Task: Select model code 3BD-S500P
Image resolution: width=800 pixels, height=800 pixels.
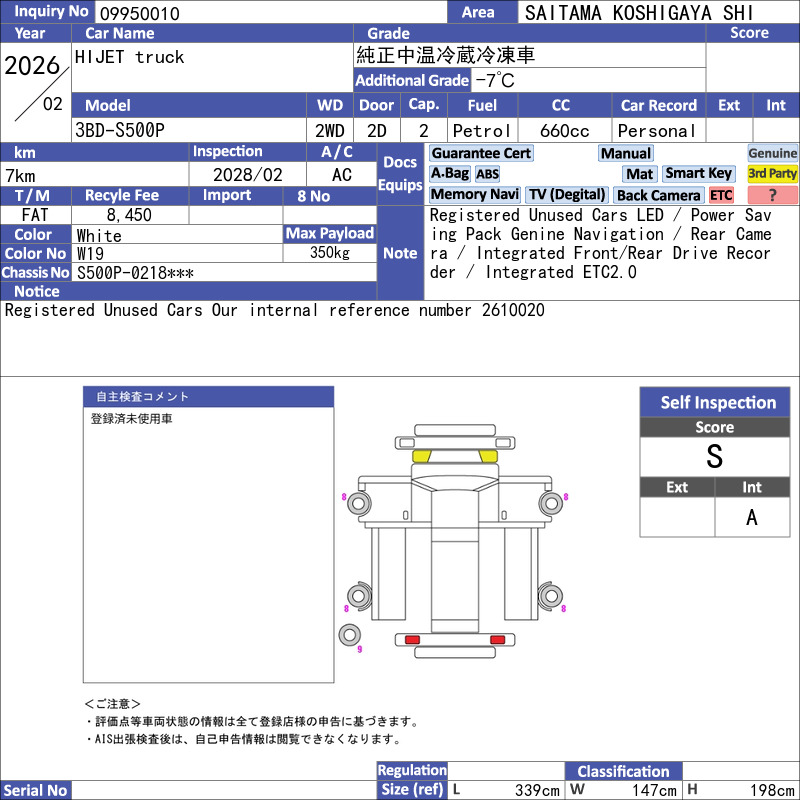Action: [120, 130]
